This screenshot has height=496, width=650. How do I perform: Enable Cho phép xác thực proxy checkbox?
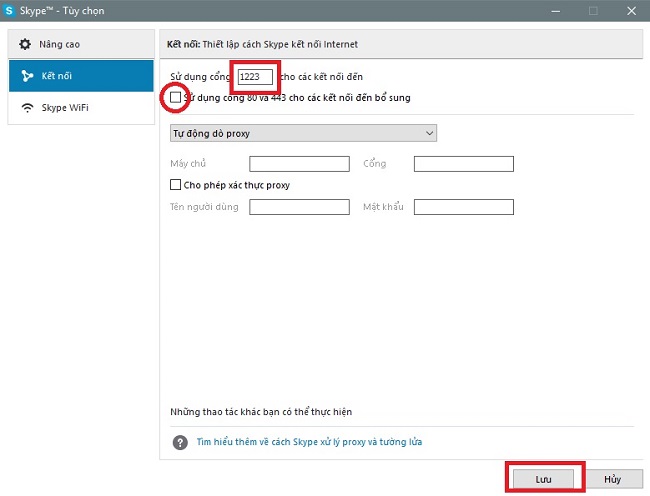coord(175,184)
